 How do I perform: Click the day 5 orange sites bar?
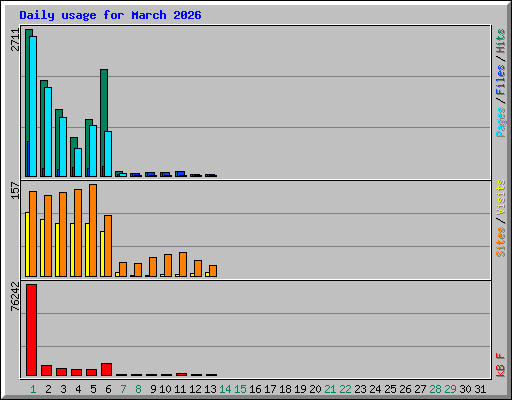point(93,230)
